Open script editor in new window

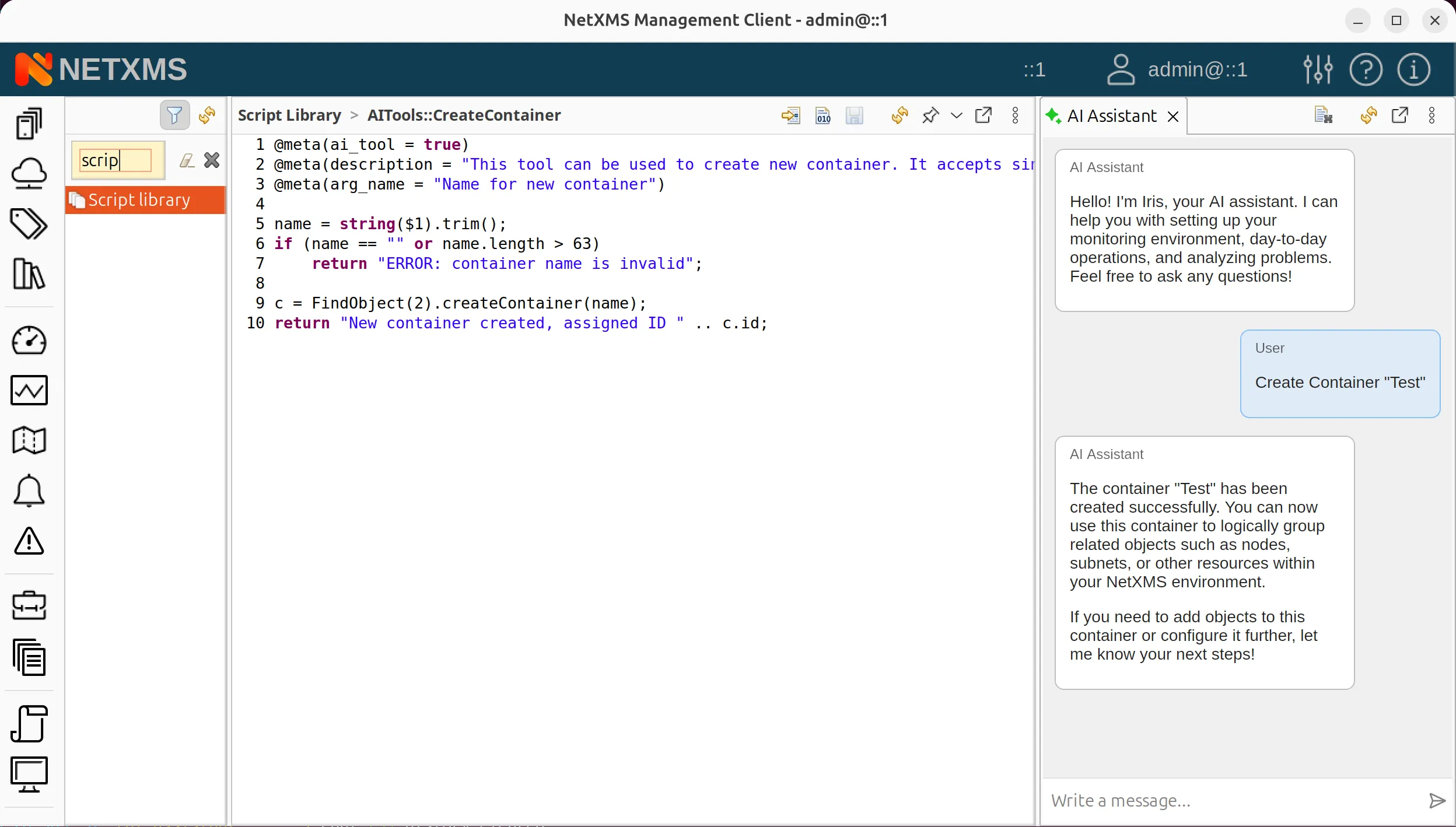(x=984, y=115)
